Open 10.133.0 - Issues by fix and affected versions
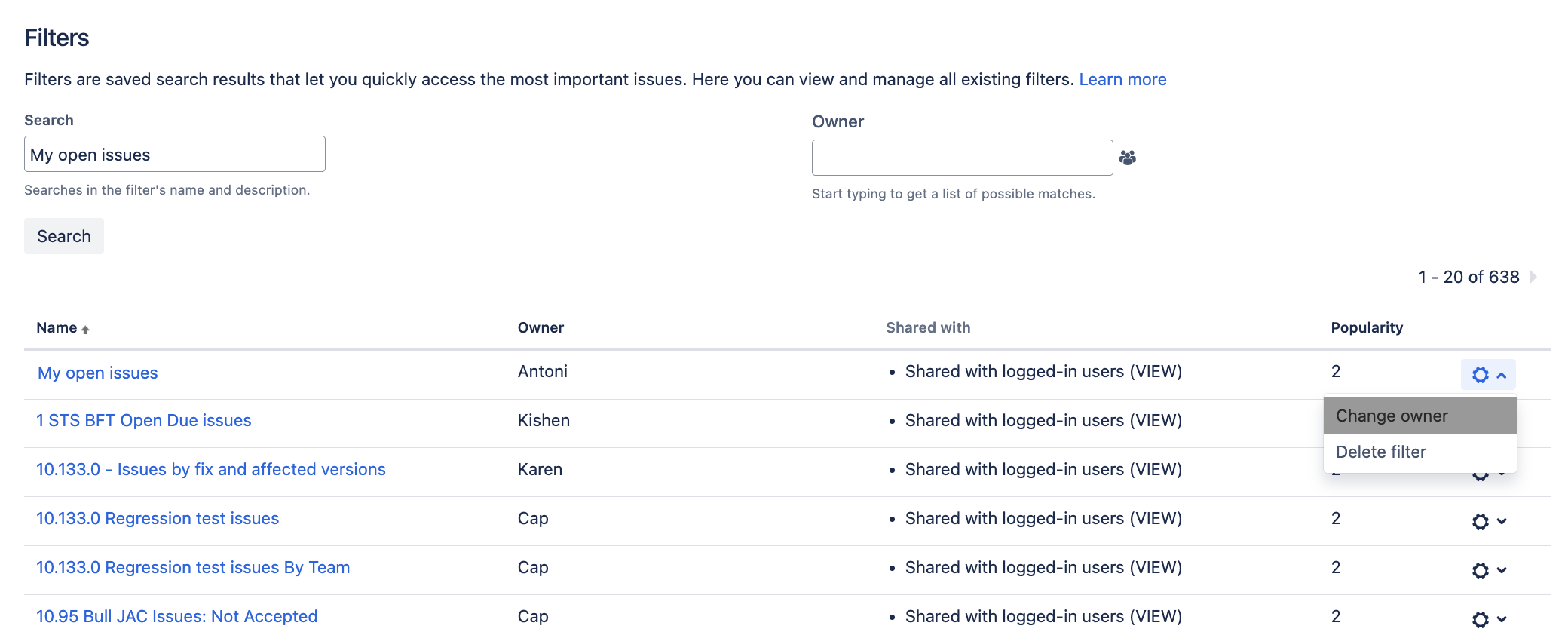 211,469
